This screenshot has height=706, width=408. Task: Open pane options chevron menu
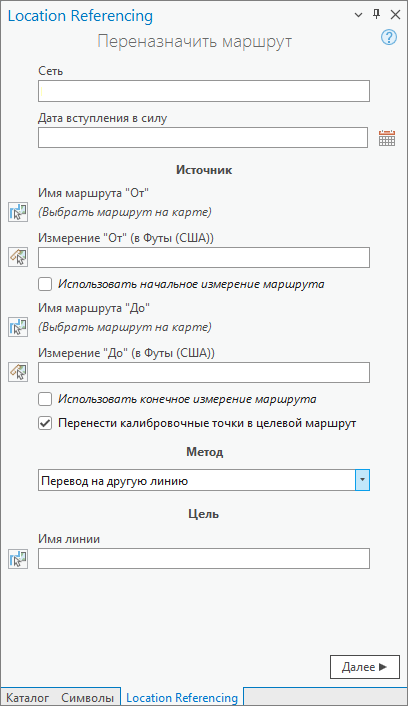pos(358,15)
